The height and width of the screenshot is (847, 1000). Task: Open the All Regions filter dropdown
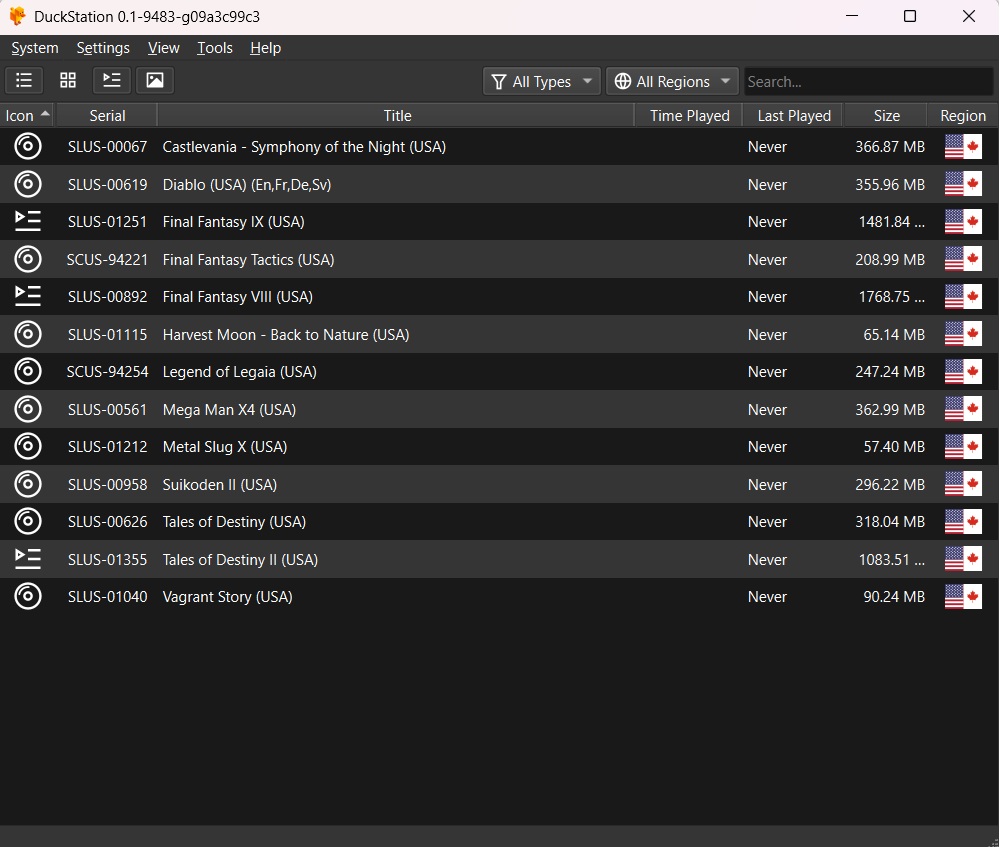click(x=672, y=82)
